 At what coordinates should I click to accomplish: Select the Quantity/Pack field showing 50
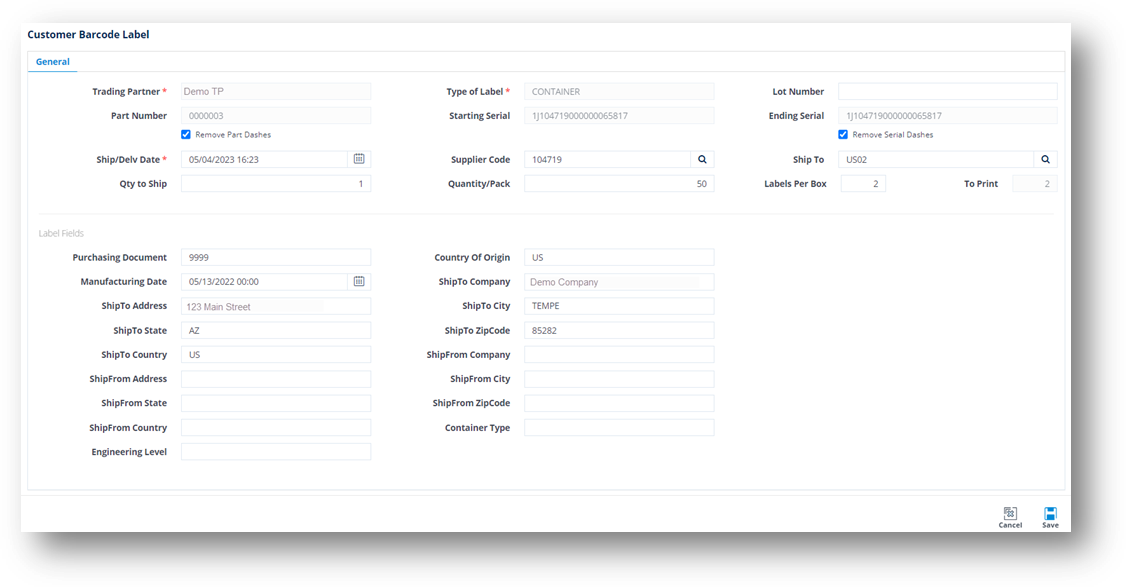pos(619,183)
